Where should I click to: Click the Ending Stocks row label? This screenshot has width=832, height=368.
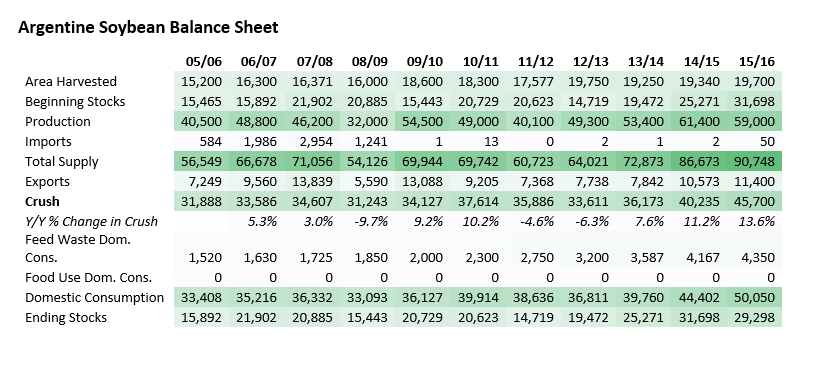pyautogui.click(x=66, y=318)
